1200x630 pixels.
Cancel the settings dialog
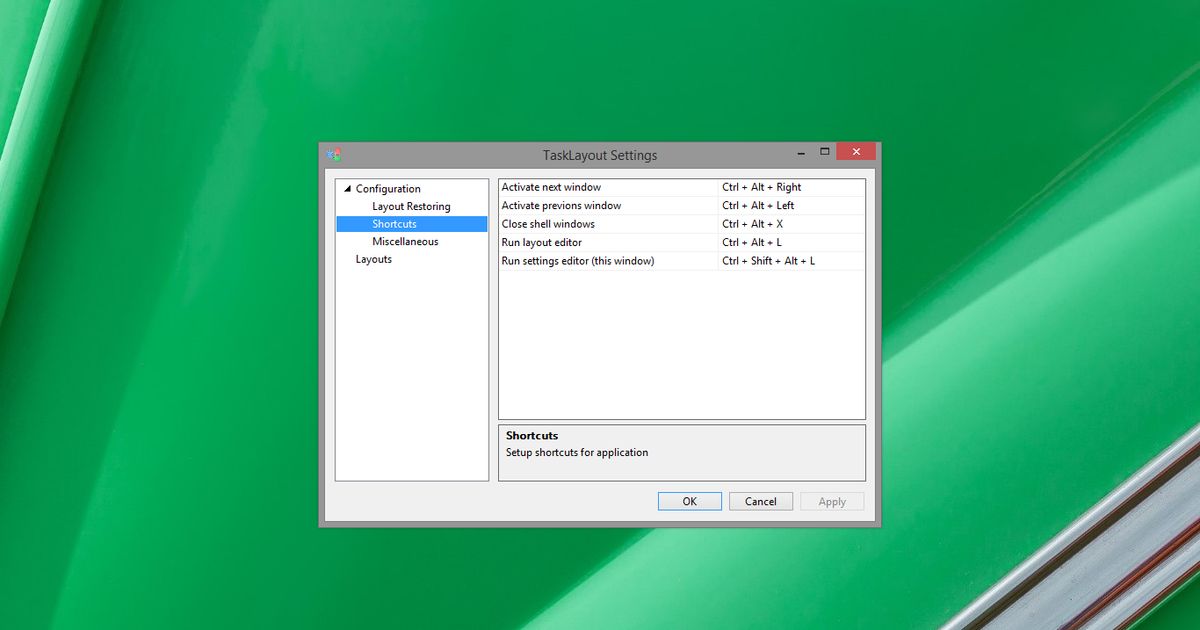[761, 501]
